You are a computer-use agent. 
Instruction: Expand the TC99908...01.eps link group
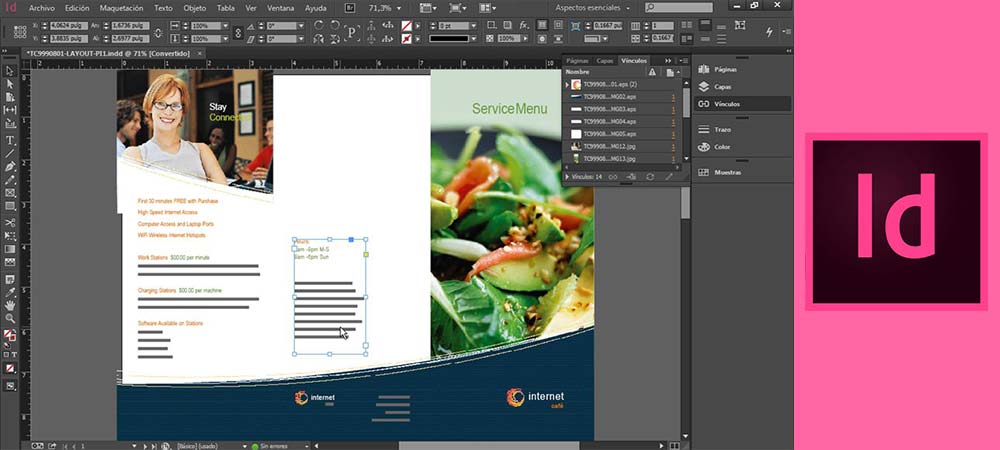(567, 85)
